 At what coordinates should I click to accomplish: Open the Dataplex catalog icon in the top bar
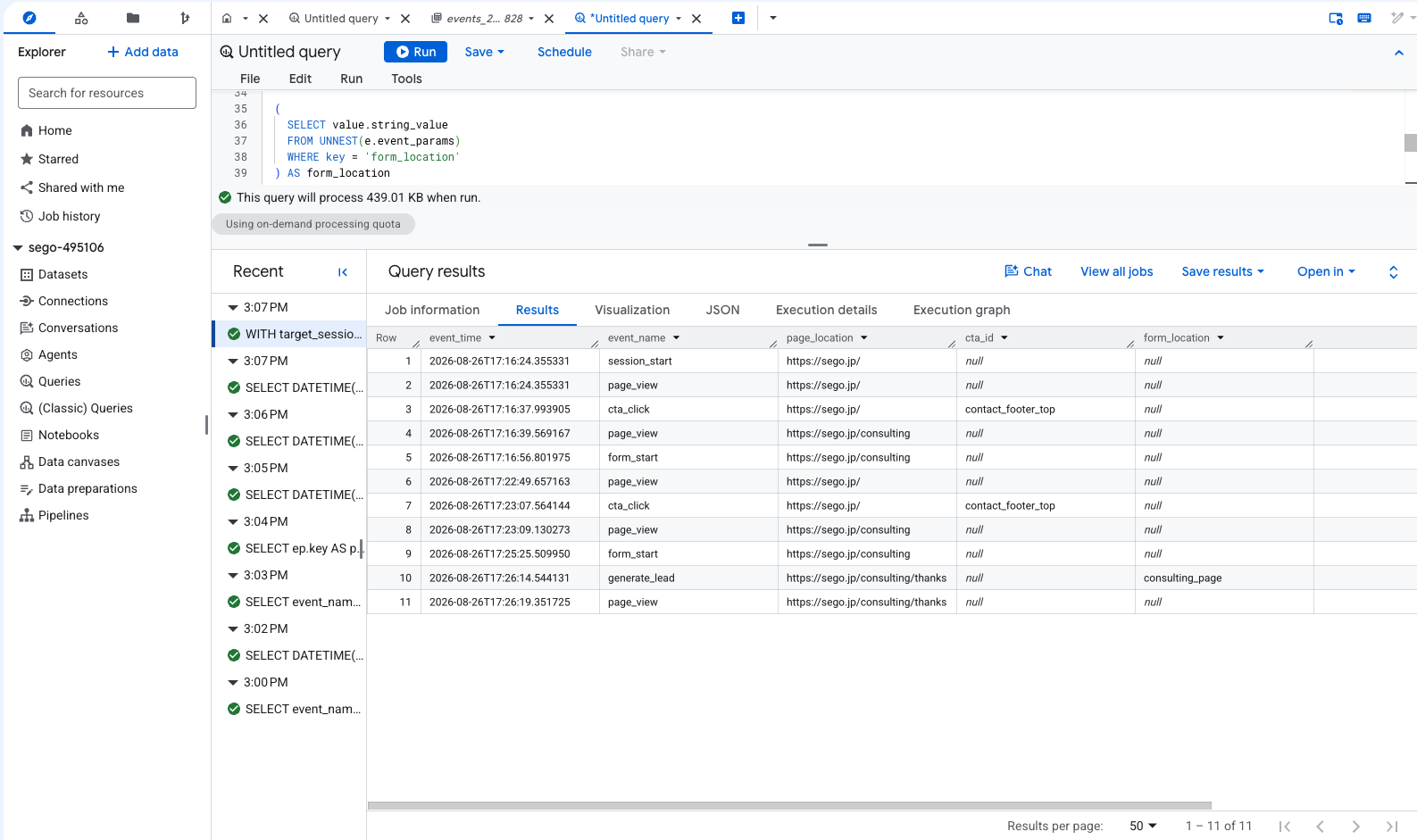pyautogui.click(x=81, y=18)
